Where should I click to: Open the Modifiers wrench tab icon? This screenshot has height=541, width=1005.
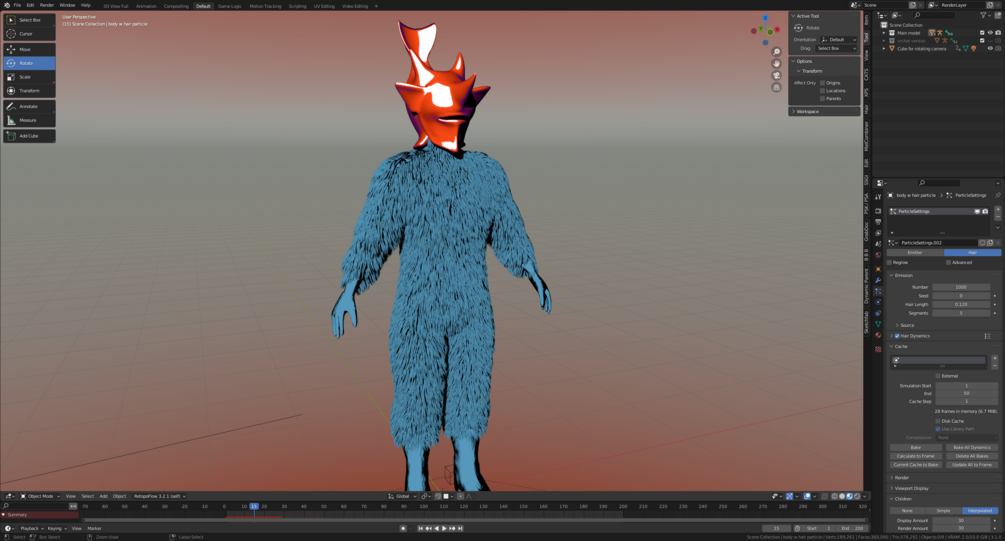878,280
